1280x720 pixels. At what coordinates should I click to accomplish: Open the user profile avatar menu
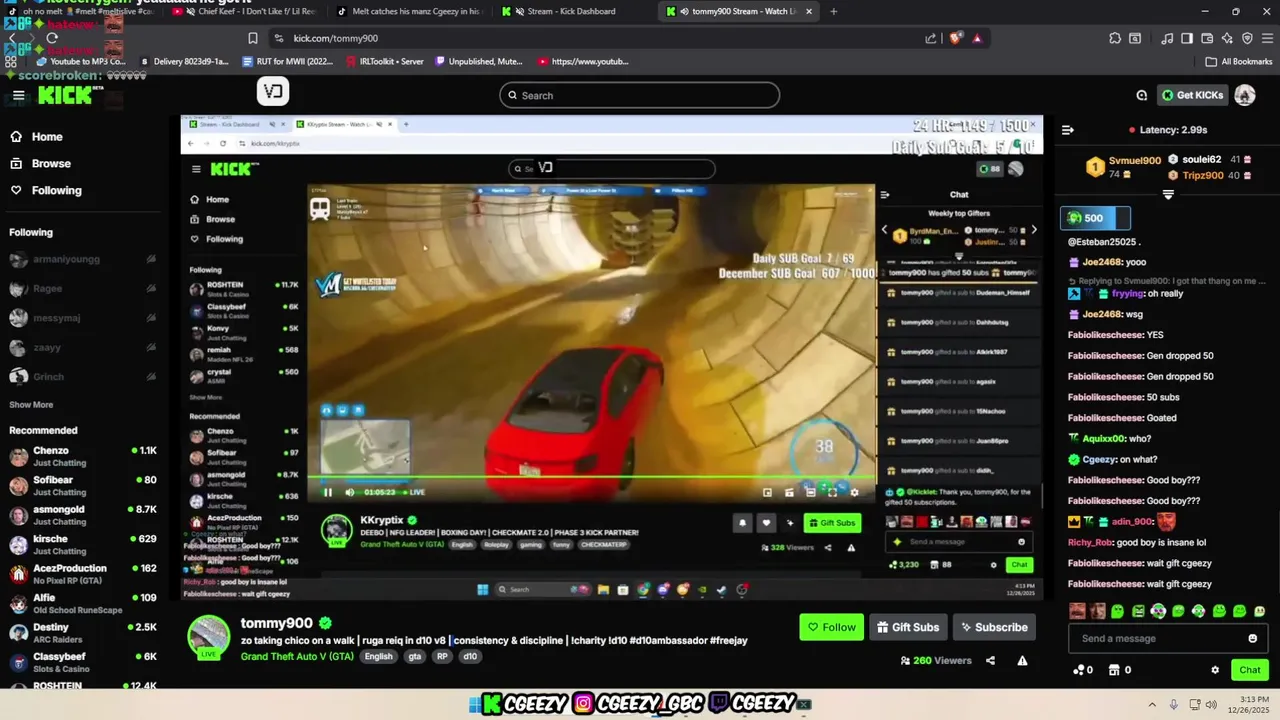click(x=1245, y=95)
